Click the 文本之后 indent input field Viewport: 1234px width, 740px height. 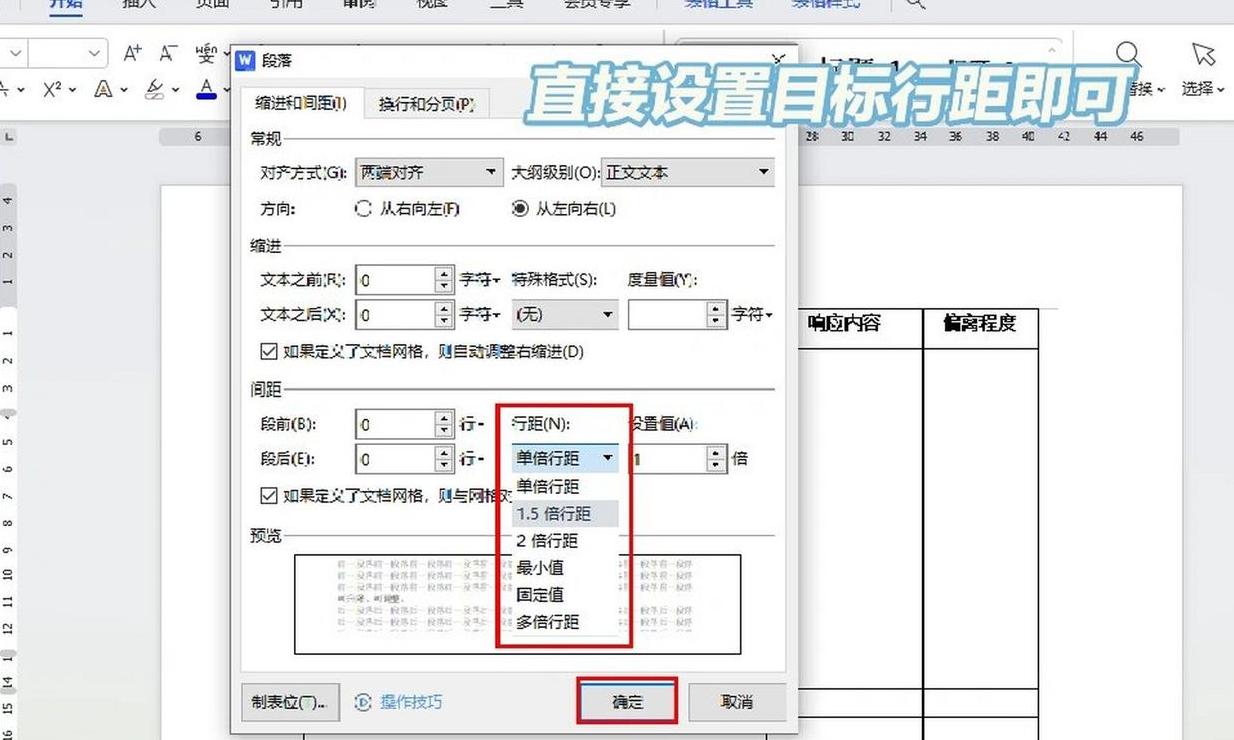(395, 315)
